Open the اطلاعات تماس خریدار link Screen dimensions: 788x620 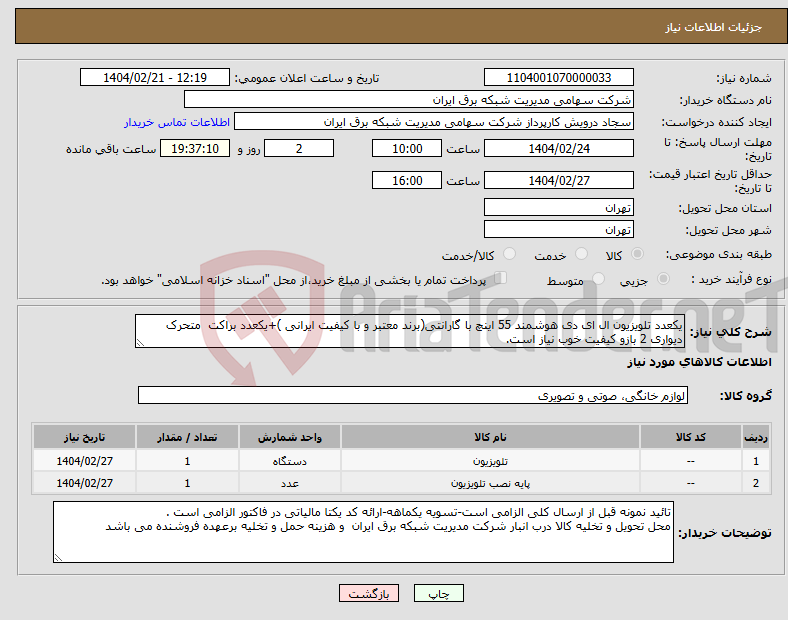[x=177, y=122]
